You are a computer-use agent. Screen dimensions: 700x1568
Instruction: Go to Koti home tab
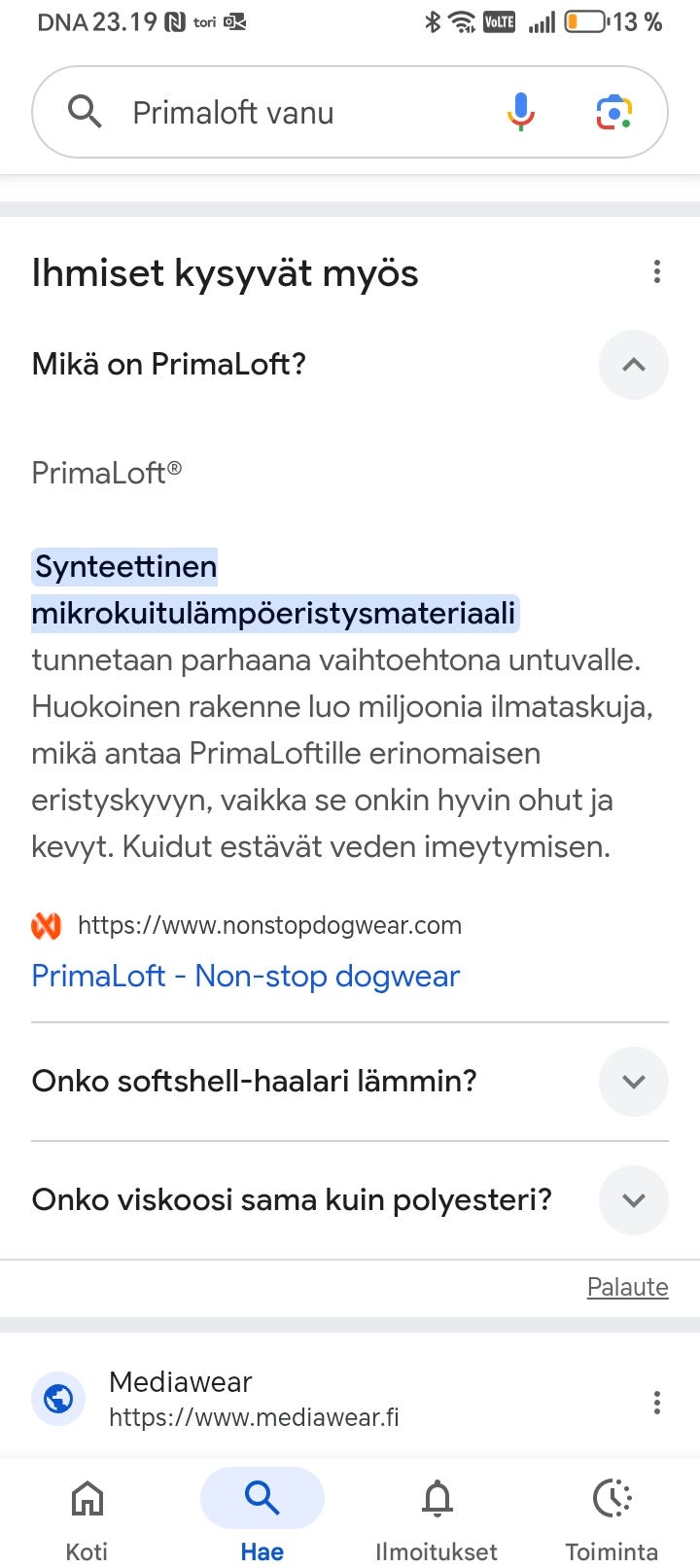(x=87, y=1515)
